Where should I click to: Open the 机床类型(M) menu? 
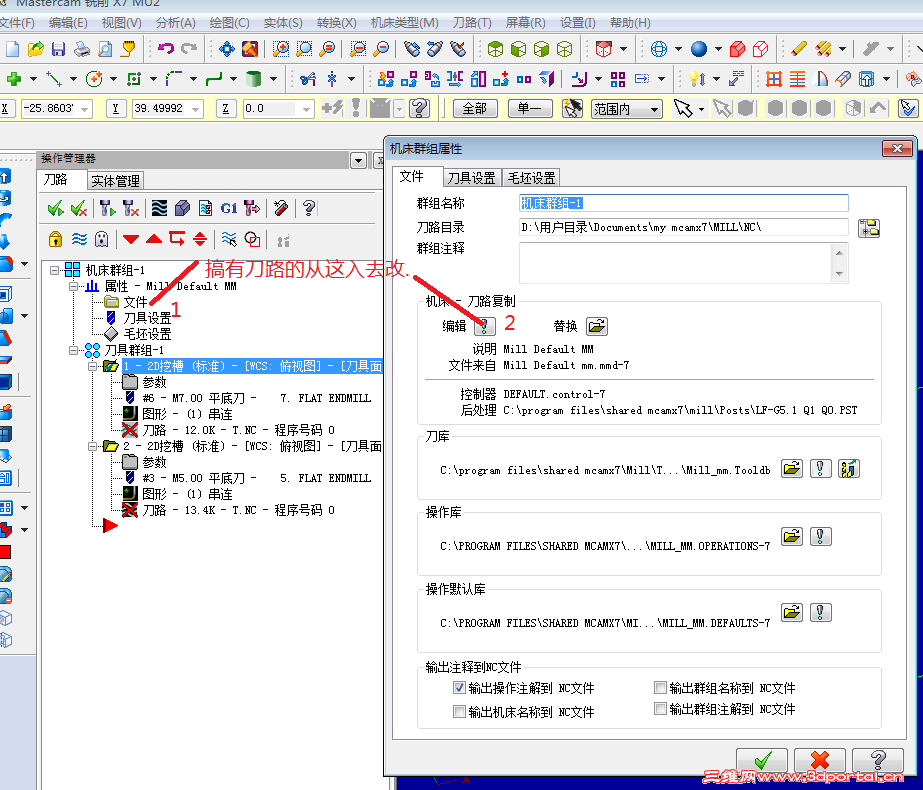(x=404, y=23)
